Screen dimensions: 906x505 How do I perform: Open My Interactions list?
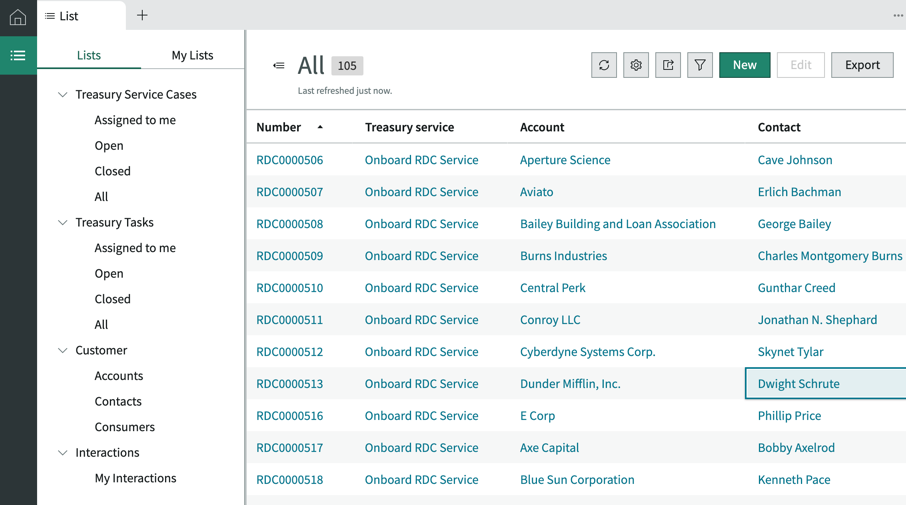pos(135,478)
